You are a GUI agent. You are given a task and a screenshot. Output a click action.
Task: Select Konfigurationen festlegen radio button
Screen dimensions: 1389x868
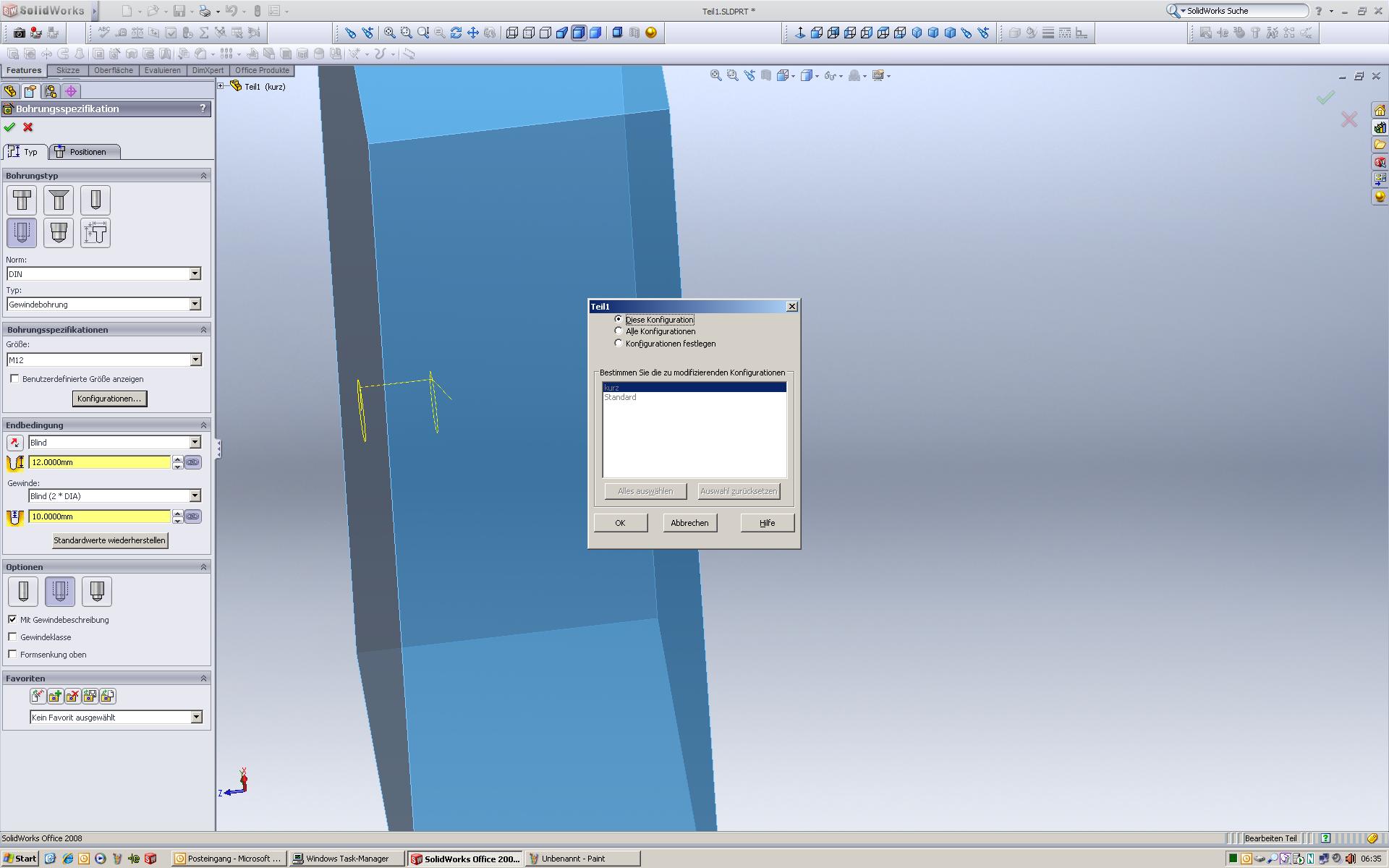[619, 344]
